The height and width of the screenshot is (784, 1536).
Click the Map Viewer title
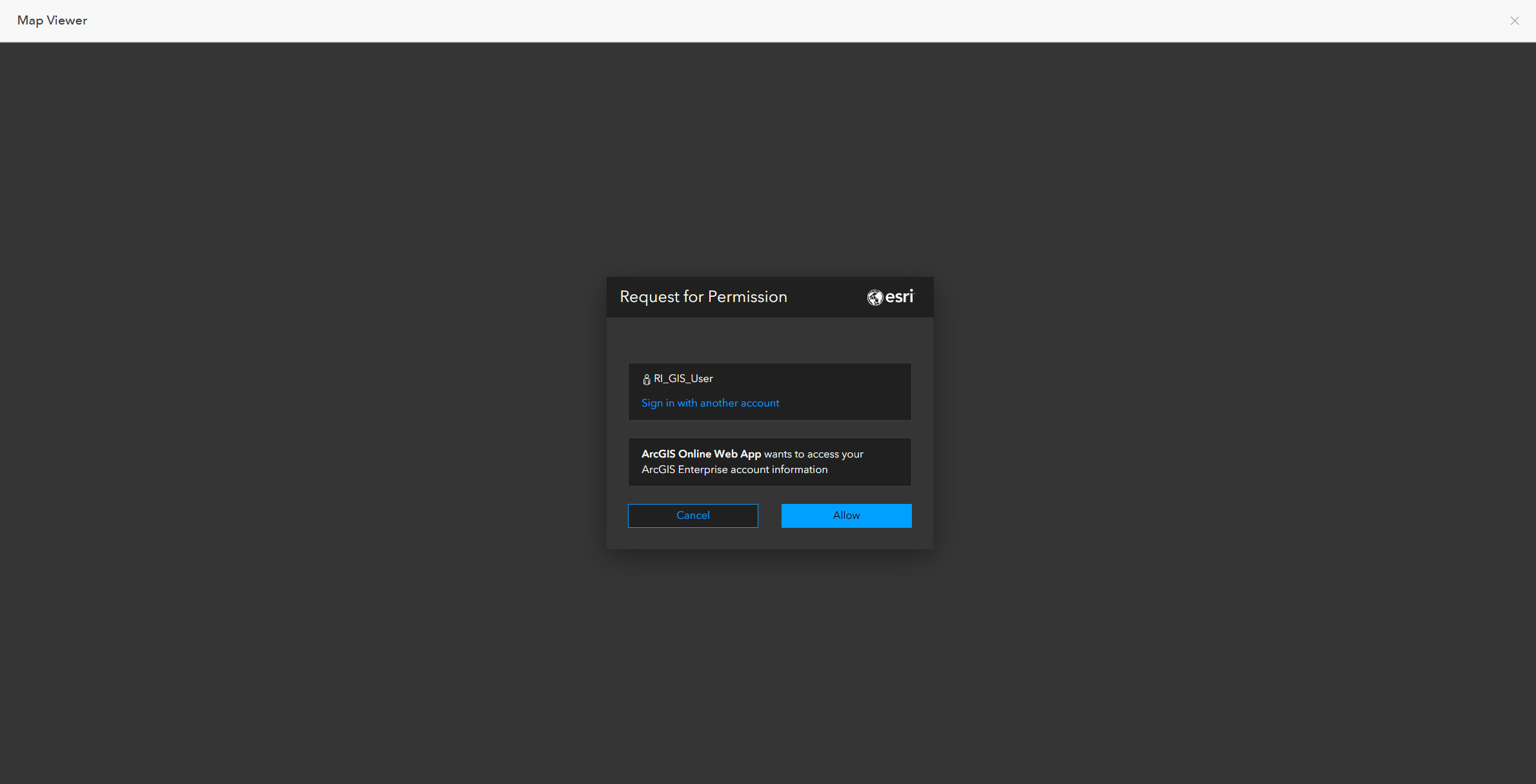point(52,20)
